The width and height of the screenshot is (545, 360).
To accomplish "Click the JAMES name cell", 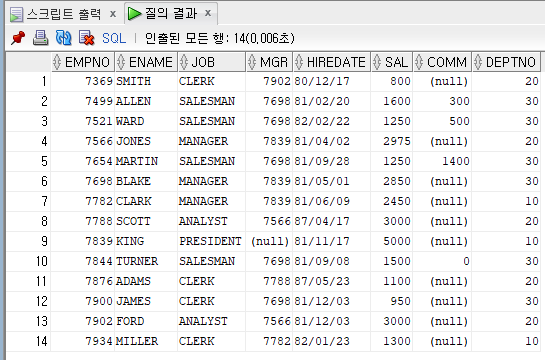I will (146, 301).
